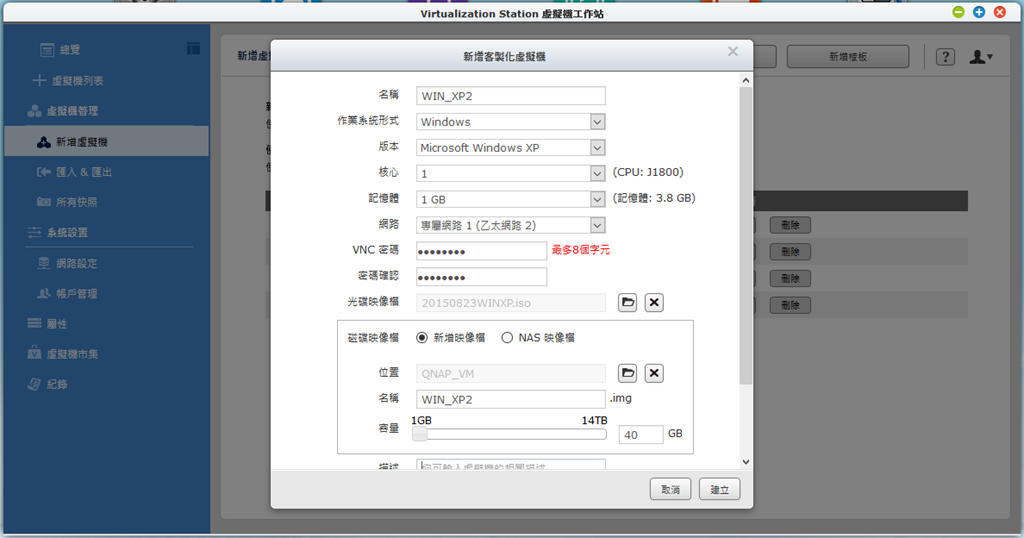Open 所有快照 sidebar item
This screenshot has height=538, width=1024.
point(76,202)
